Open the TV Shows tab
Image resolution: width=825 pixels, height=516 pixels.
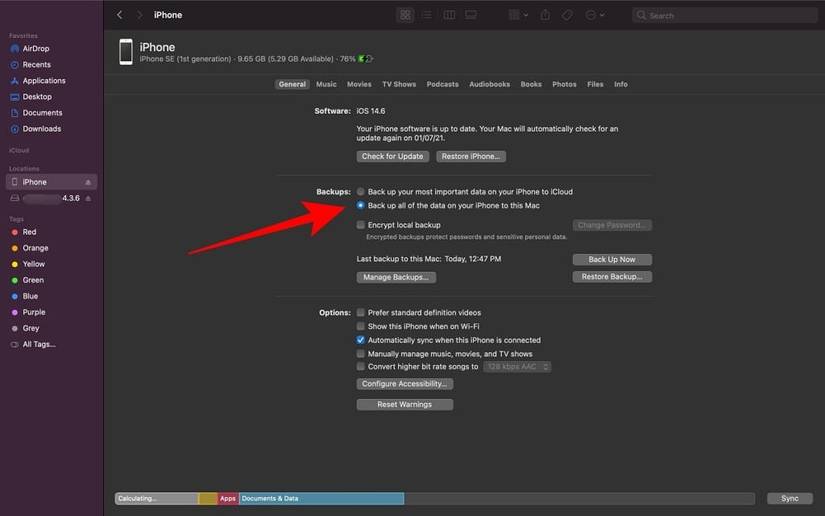tap(399, 84)
